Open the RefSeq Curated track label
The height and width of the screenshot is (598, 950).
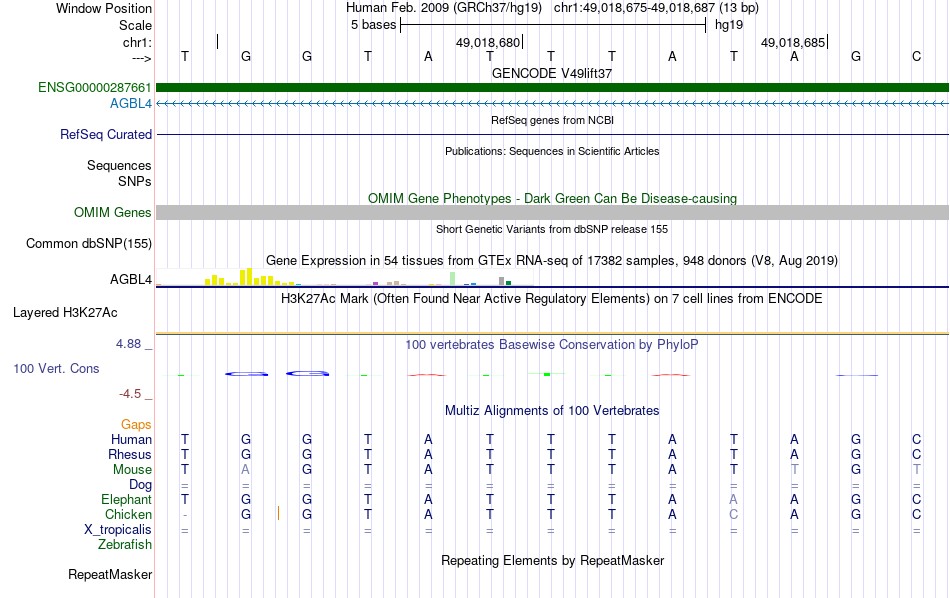106,135
